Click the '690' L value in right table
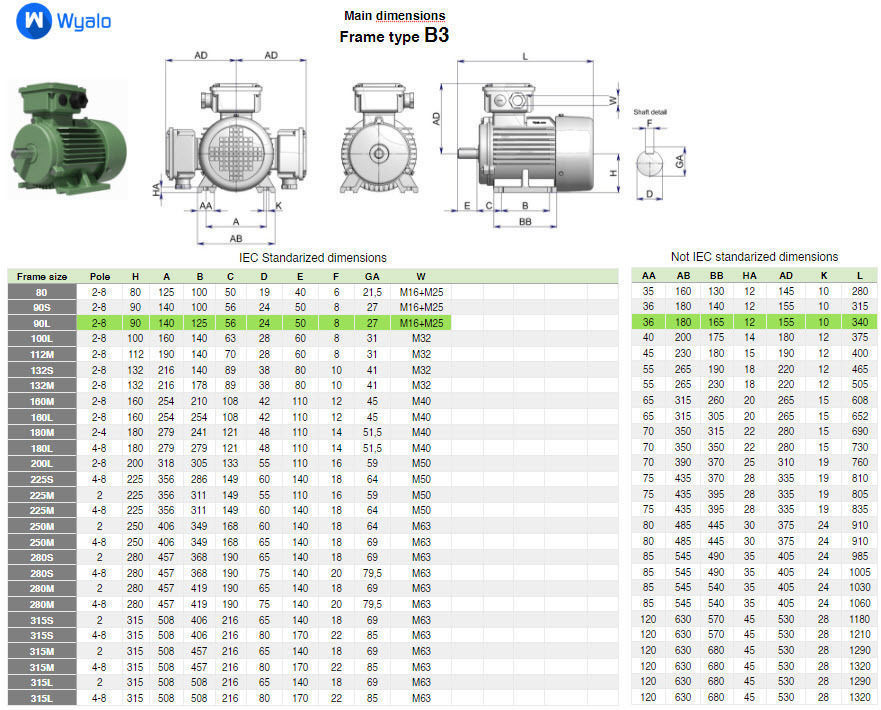 [860, 431]
